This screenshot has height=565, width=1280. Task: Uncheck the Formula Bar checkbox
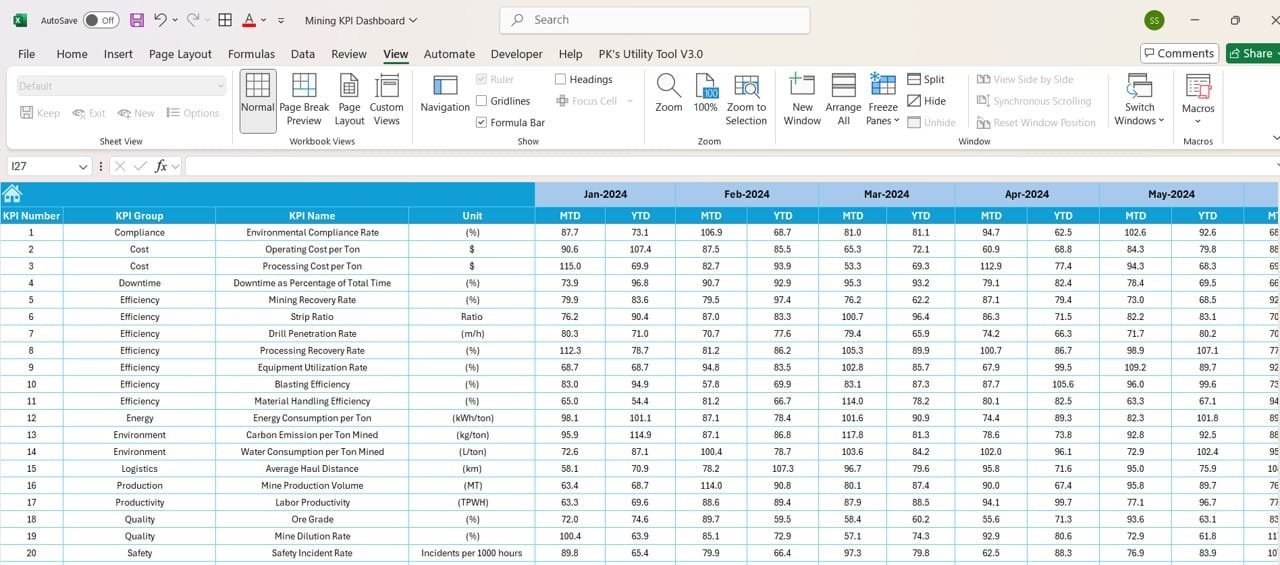point(482,123)
